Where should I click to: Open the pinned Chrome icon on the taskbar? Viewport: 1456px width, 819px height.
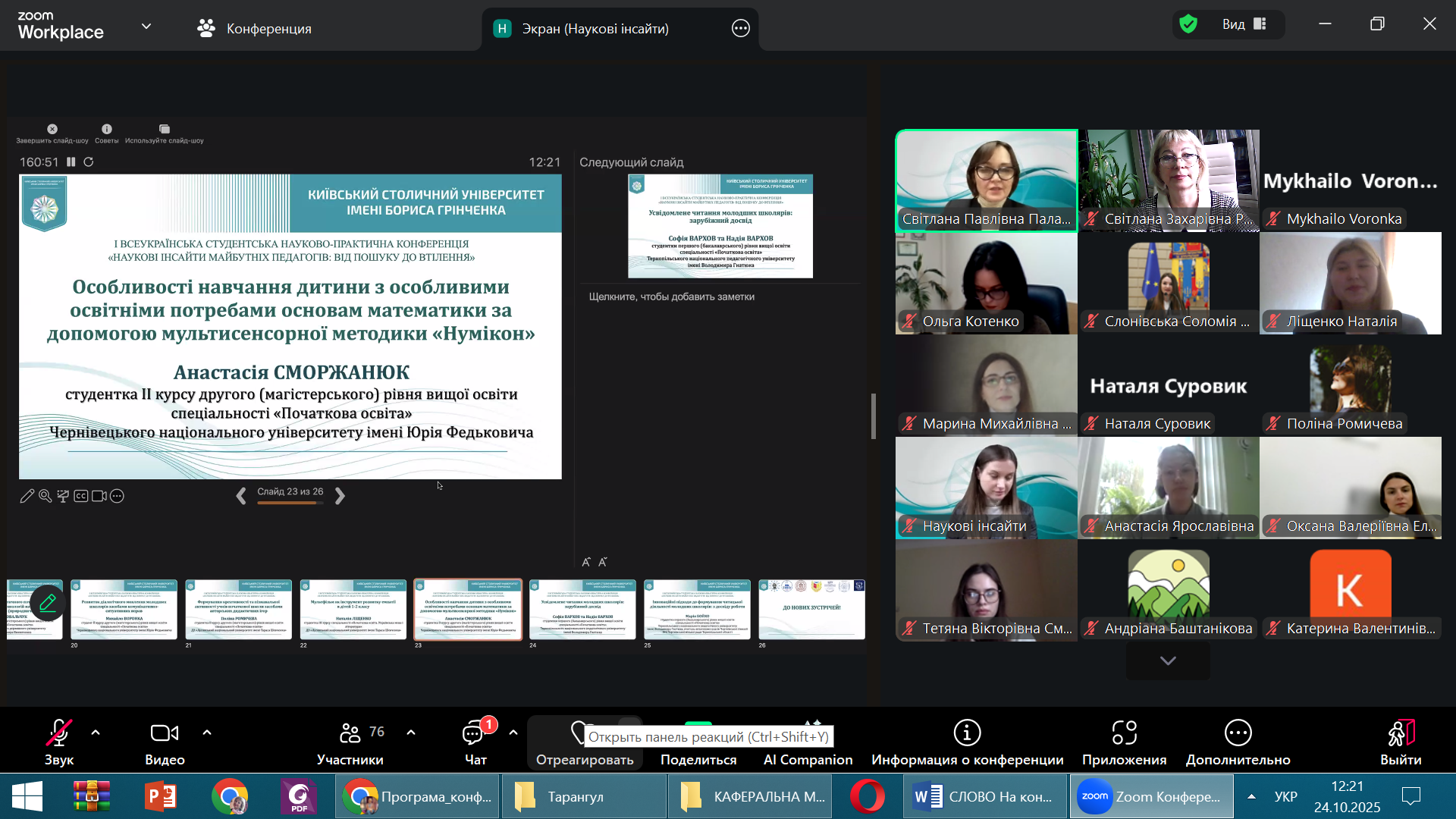click(230, 796)
